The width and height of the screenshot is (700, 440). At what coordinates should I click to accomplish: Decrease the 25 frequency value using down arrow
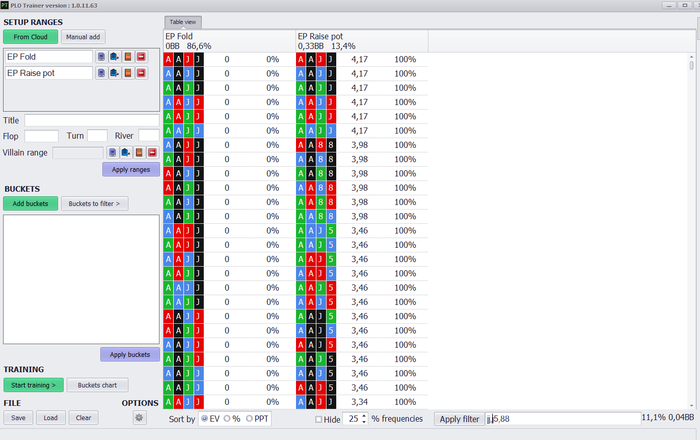[x=364, y=422]
